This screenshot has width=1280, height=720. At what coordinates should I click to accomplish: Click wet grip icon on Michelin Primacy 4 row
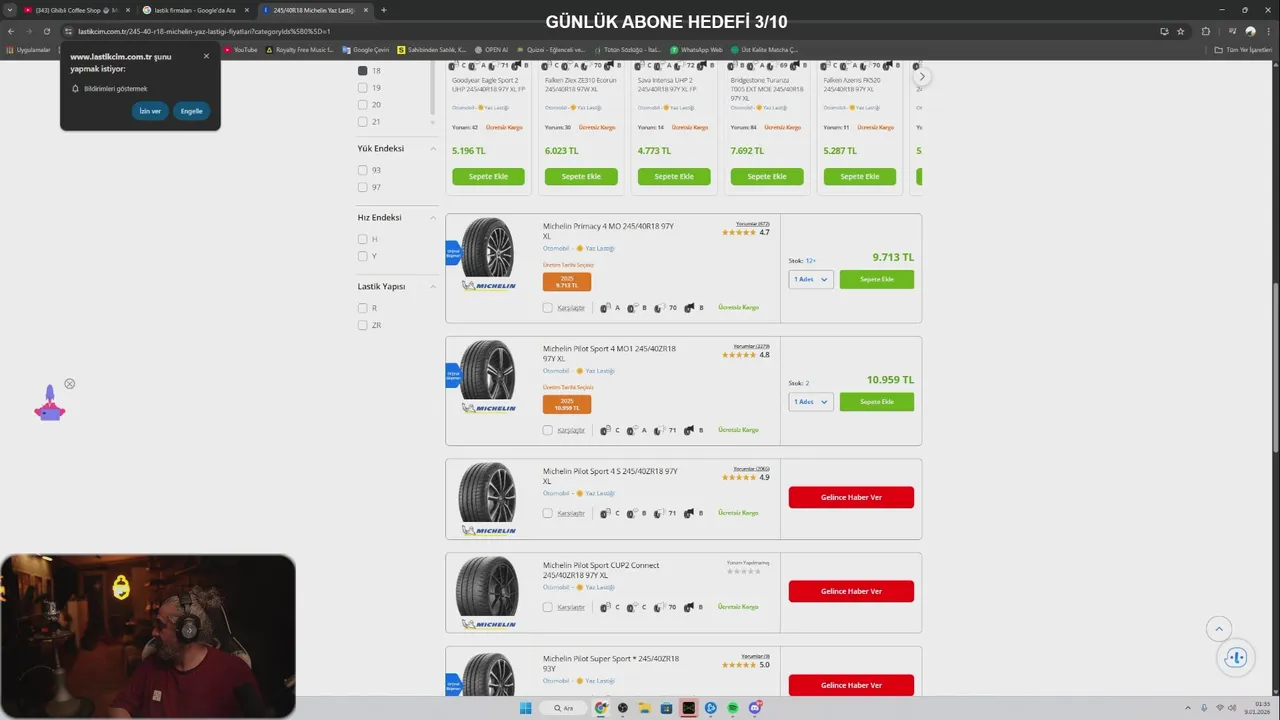tap(632, 308)
